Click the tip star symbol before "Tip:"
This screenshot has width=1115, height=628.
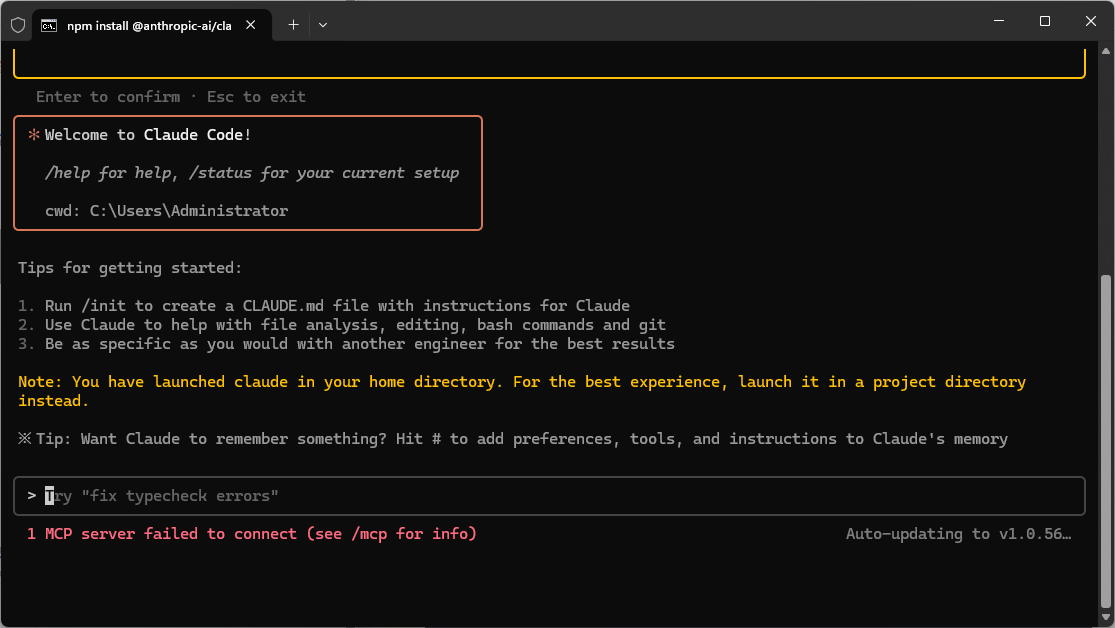[25, 438]
